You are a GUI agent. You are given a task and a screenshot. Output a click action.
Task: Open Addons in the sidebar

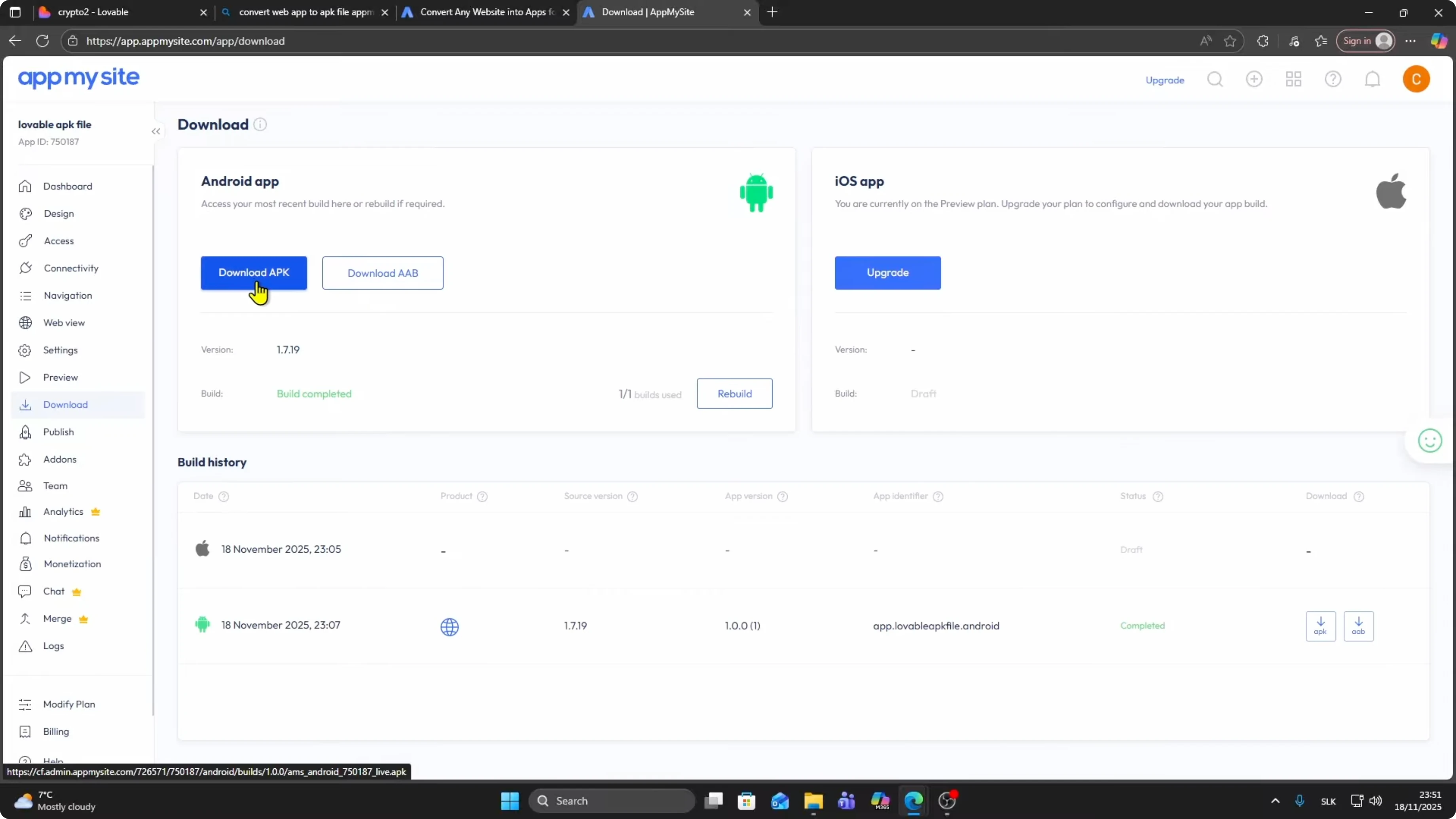78,459
